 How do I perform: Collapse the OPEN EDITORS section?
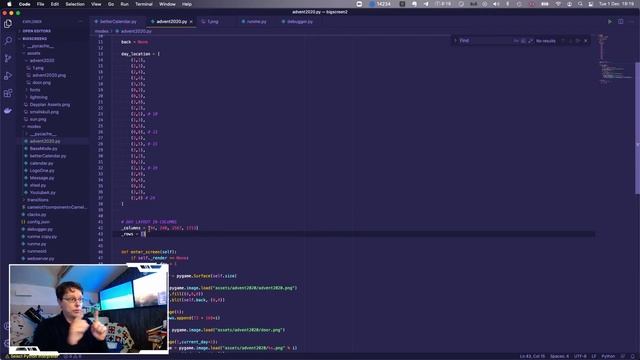tap(36, 31)
